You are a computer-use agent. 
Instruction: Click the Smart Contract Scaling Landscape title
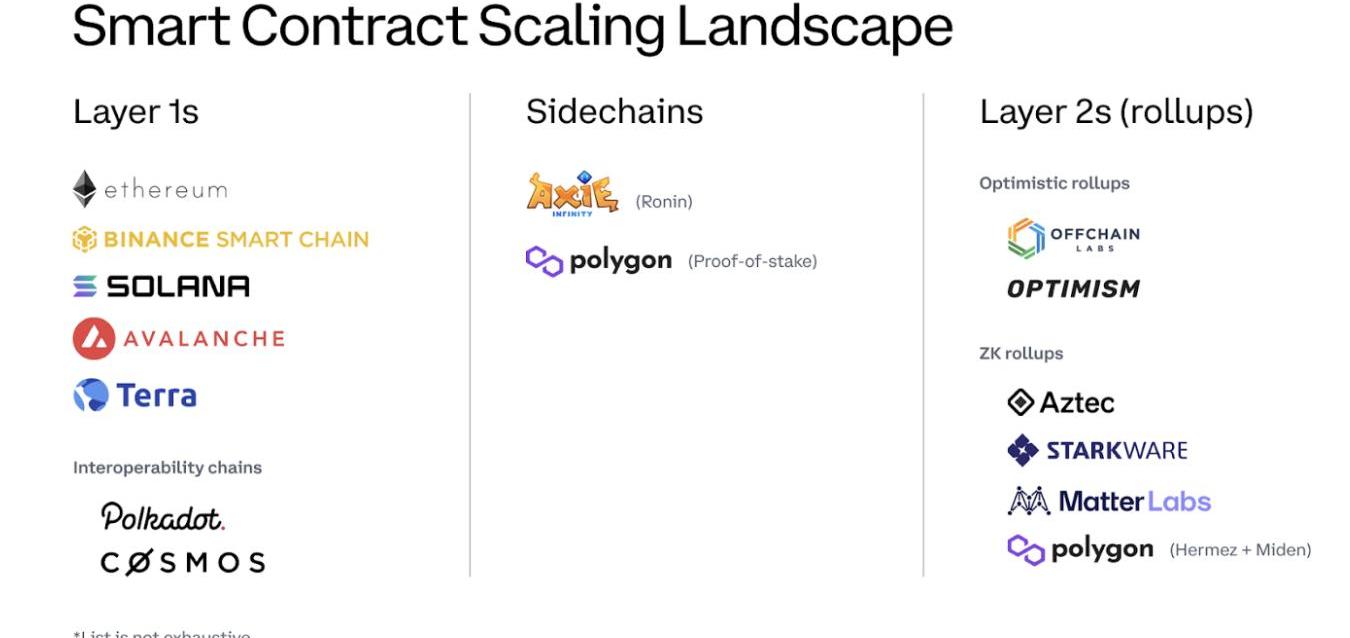(512, 28)
